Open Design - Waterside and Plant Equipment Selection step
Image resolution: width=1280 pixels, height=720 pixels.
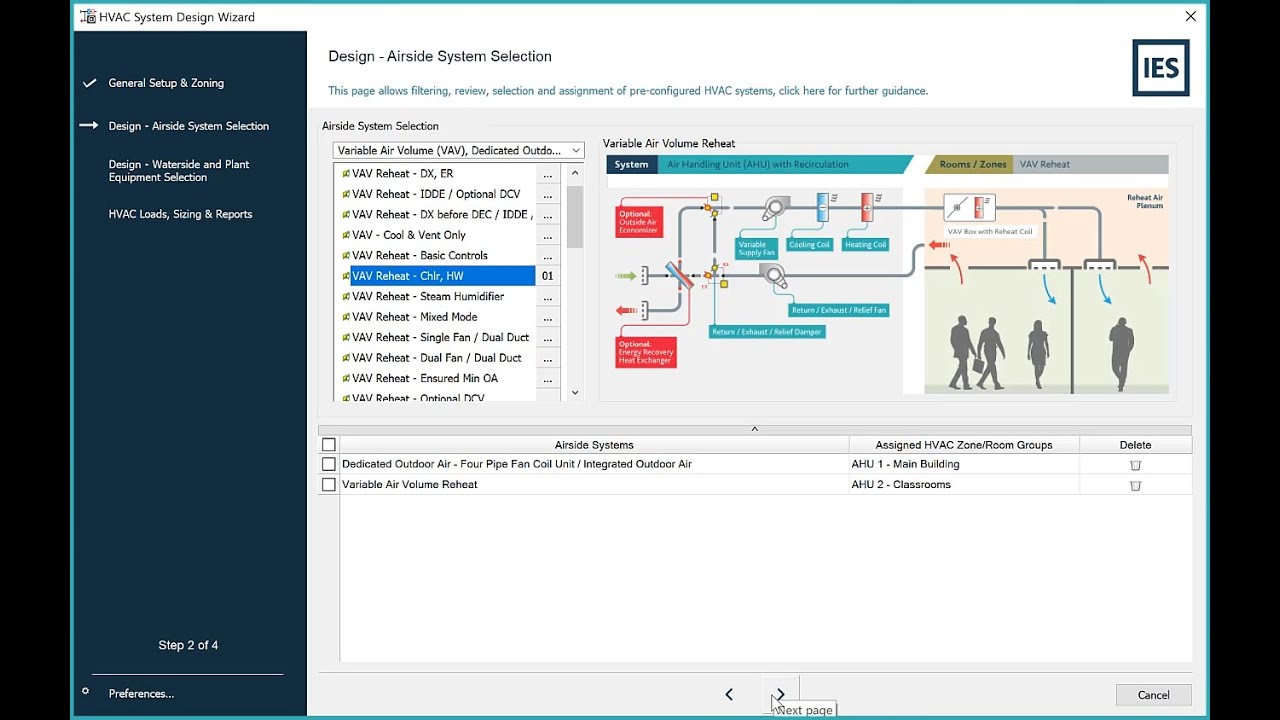(179, 171)
